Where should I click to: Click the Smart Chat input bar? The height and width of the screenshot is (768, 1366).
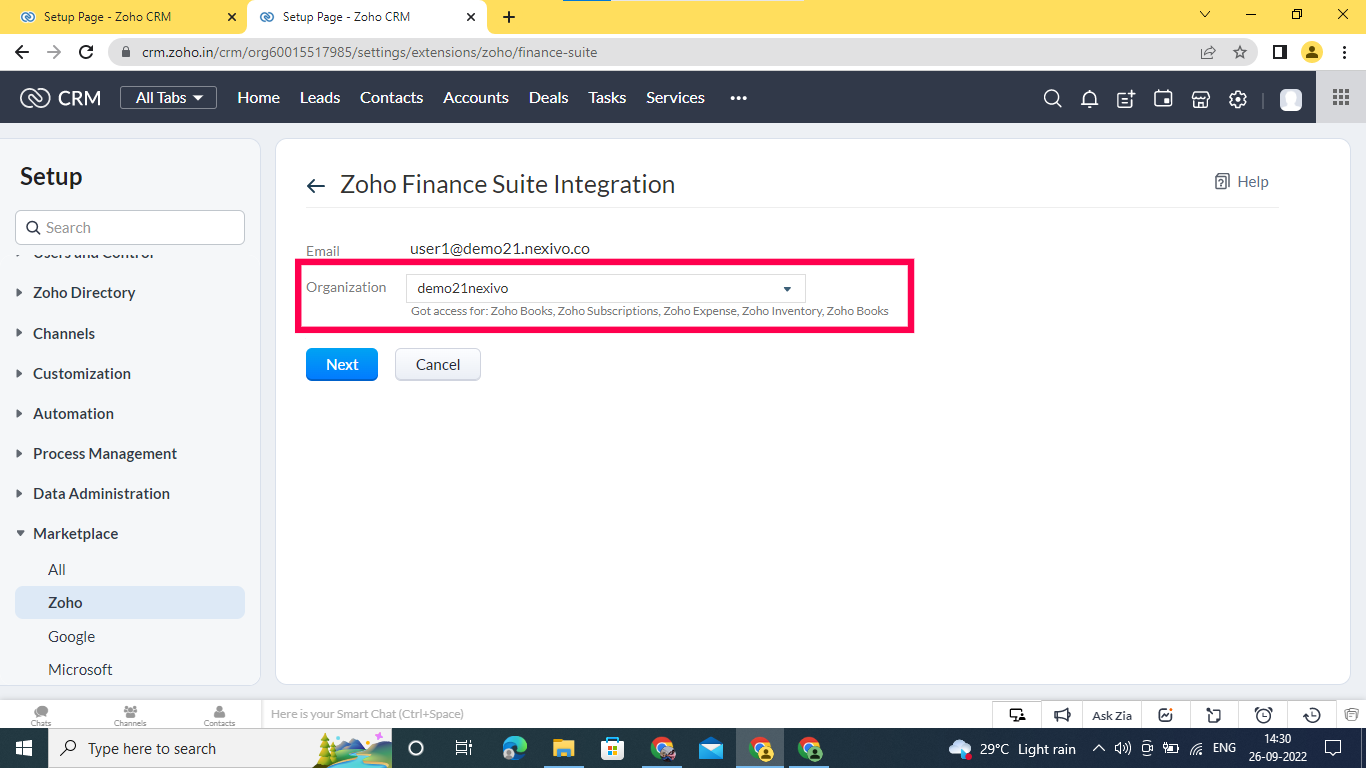pos(625,714)
